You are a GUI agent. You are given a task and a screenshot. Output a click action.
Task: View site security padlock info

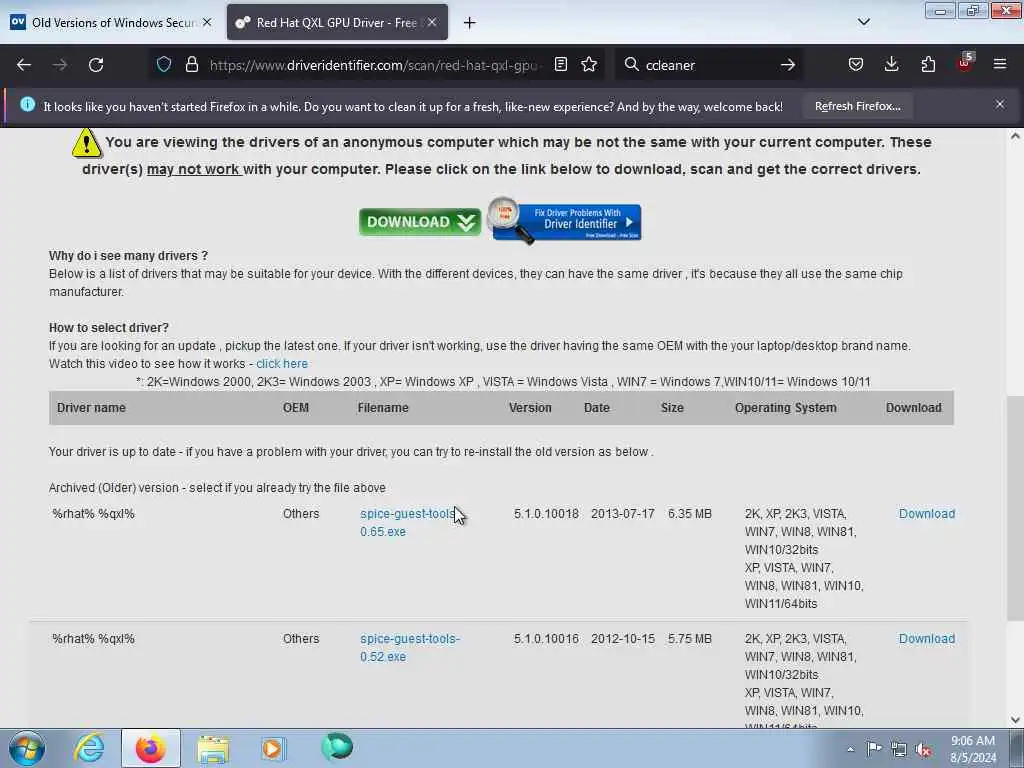click(x=191, y=65)
